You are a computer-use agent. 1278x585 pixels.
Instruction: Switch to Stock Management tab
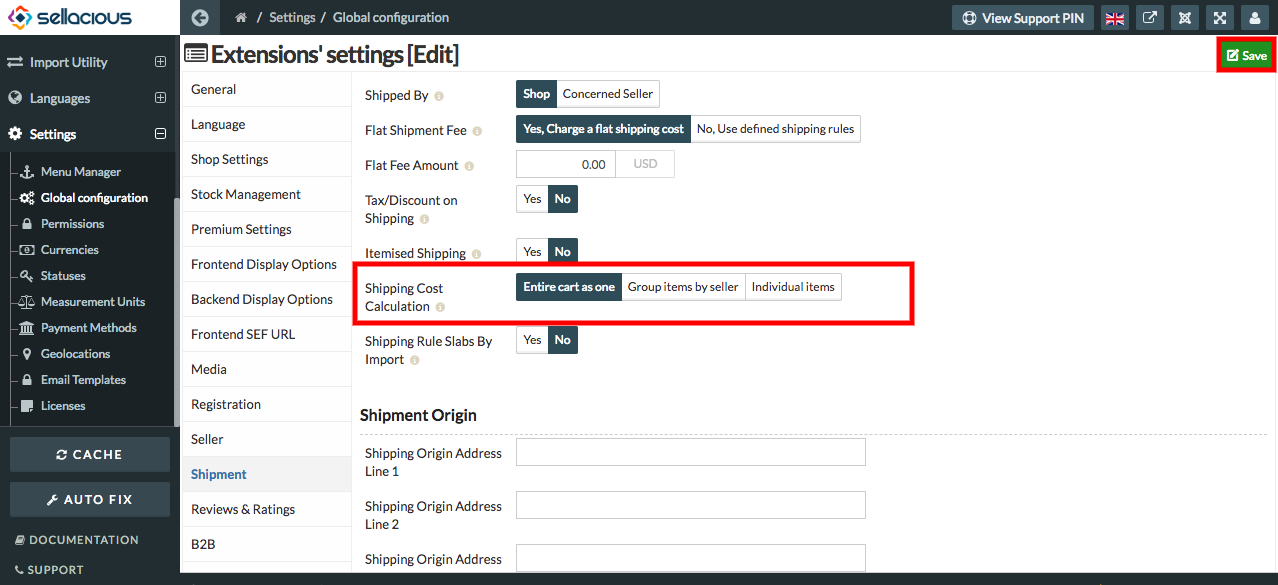click(266, 194)
